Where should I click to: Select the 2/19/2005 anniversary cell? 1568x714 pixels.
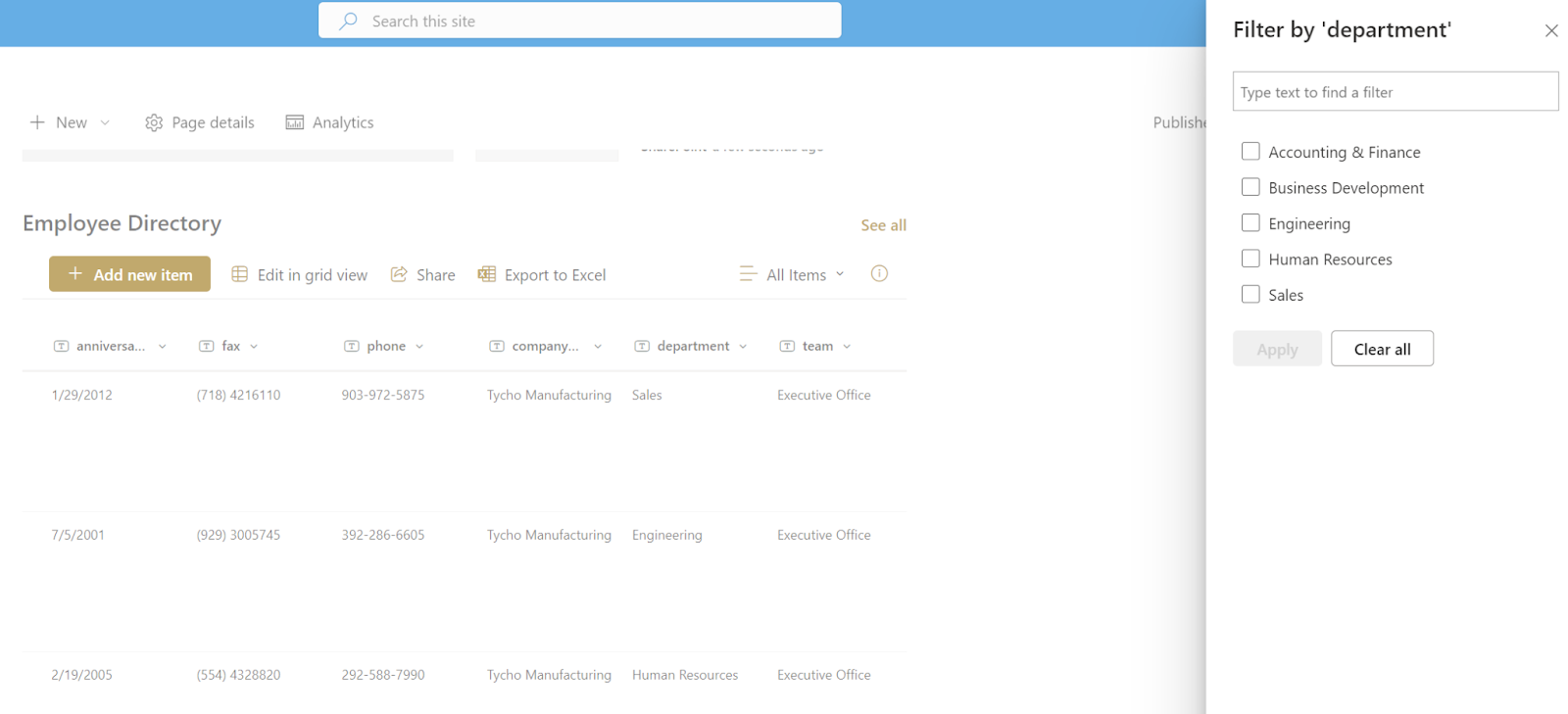pos(82,675)
